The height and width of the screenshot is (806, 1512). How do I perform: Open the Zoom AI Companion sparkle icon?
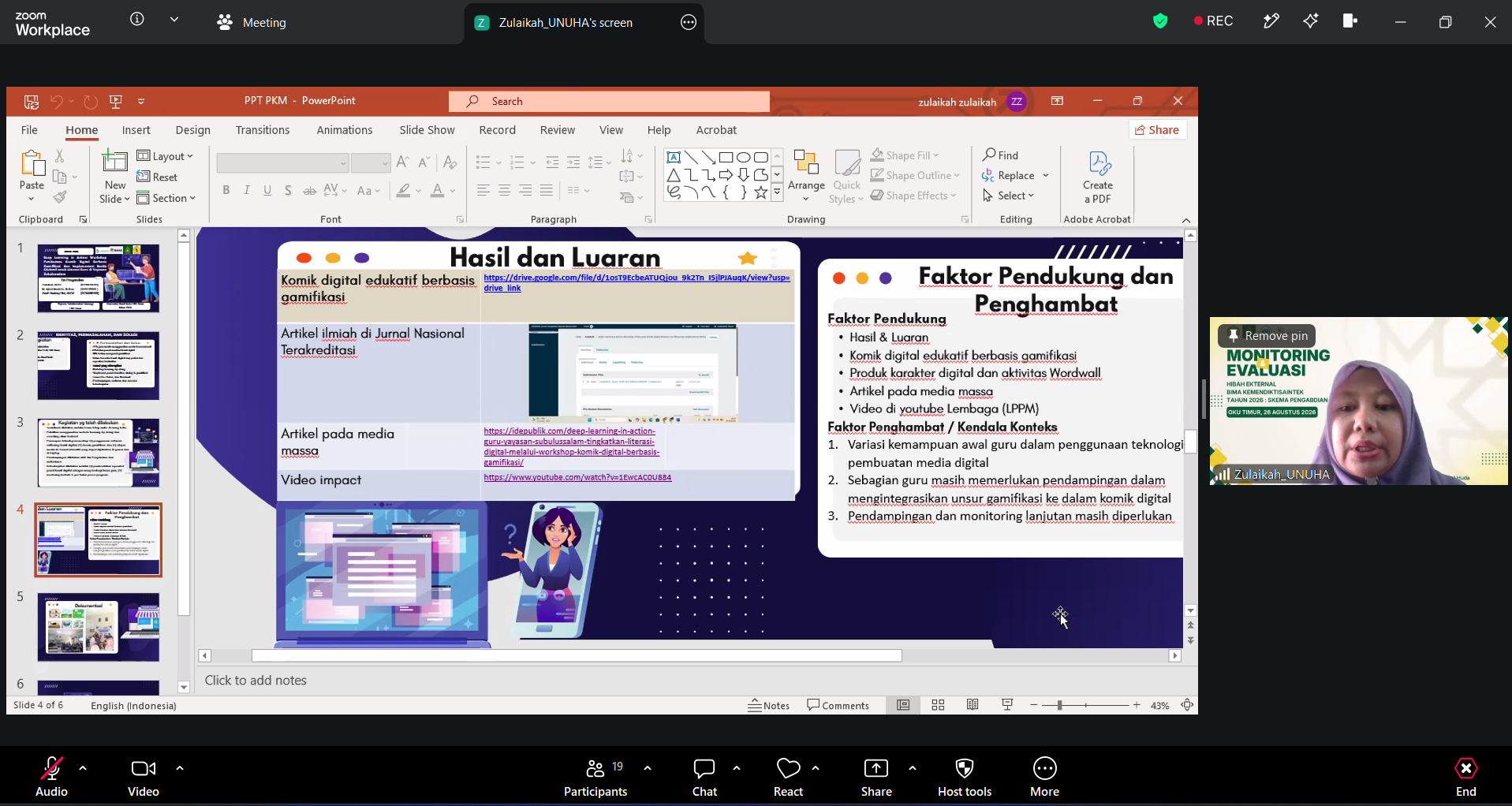click(x=1311, y=21)
